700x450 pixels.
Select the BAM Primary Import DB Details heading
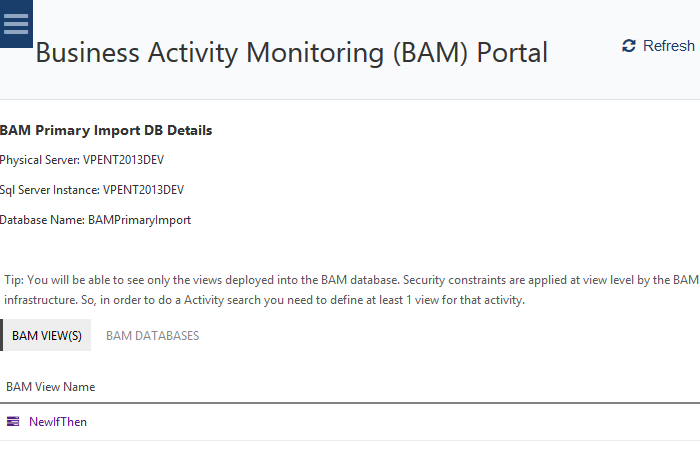(106, 131)
